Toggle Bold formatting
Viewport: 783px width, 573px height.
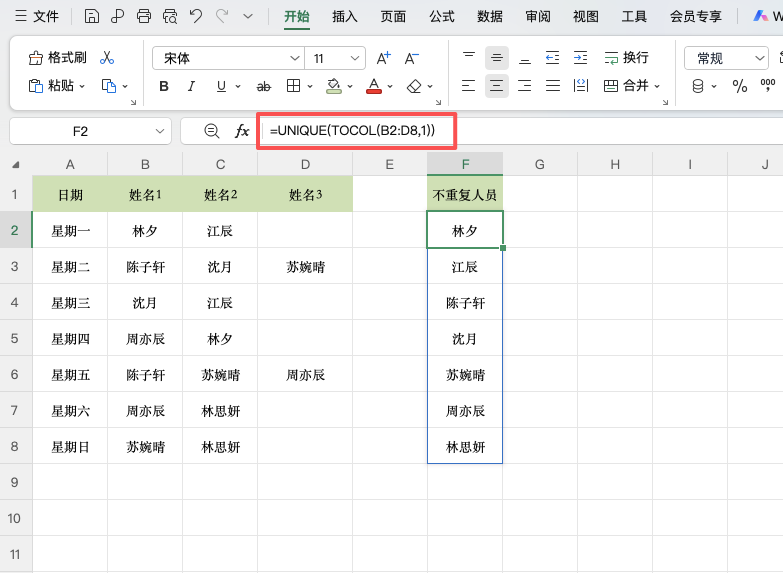(164, 86)
